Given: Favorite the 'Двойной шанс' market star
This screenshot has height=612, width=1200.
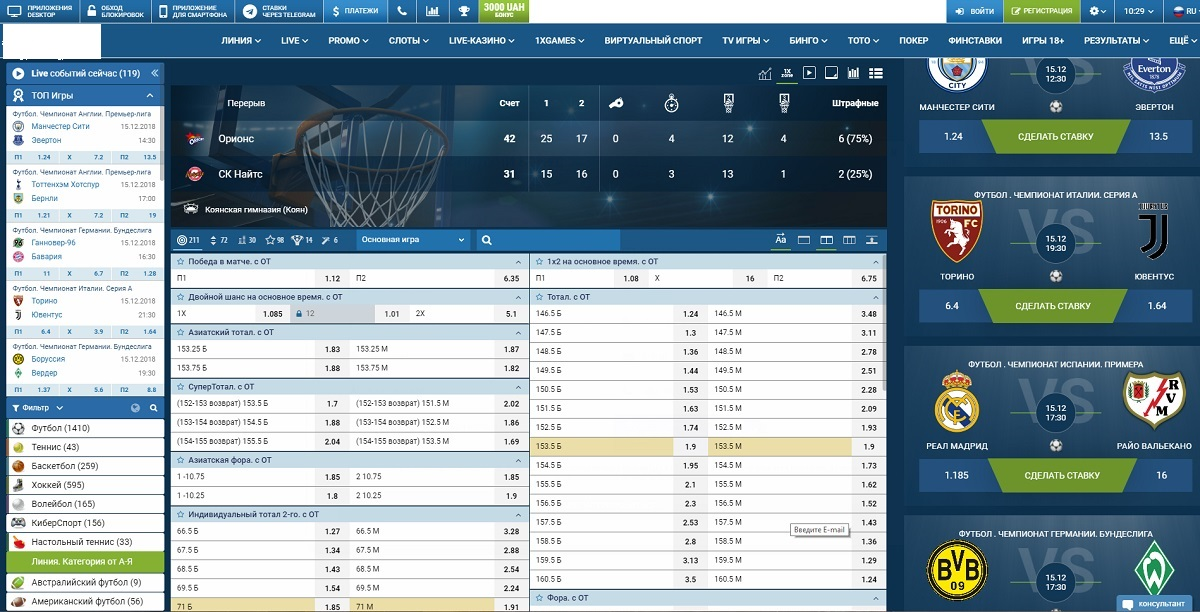Looking at the screenshot, I should [180, 297].
